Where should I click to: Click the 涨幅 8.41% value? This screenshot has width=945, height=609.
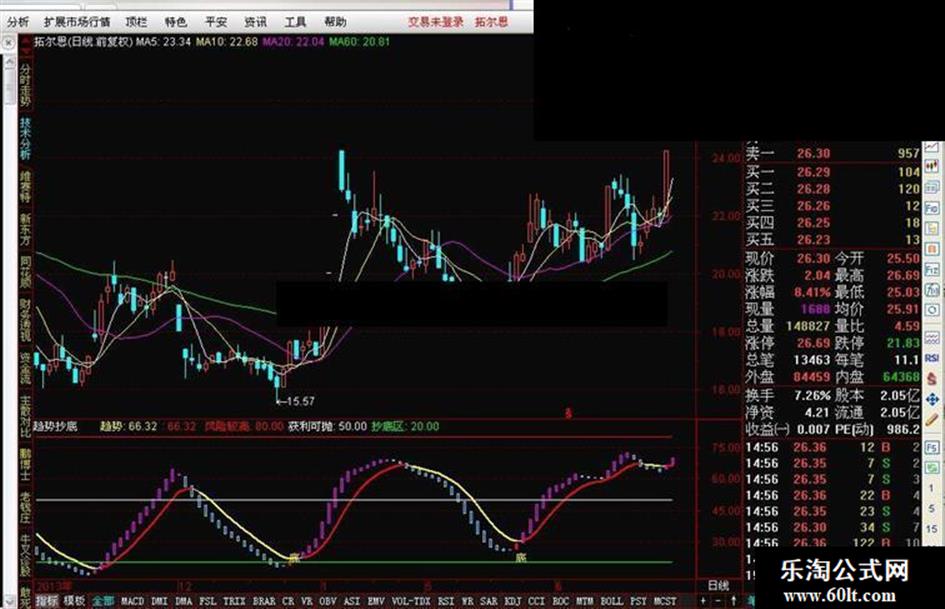tap(812, 292)
